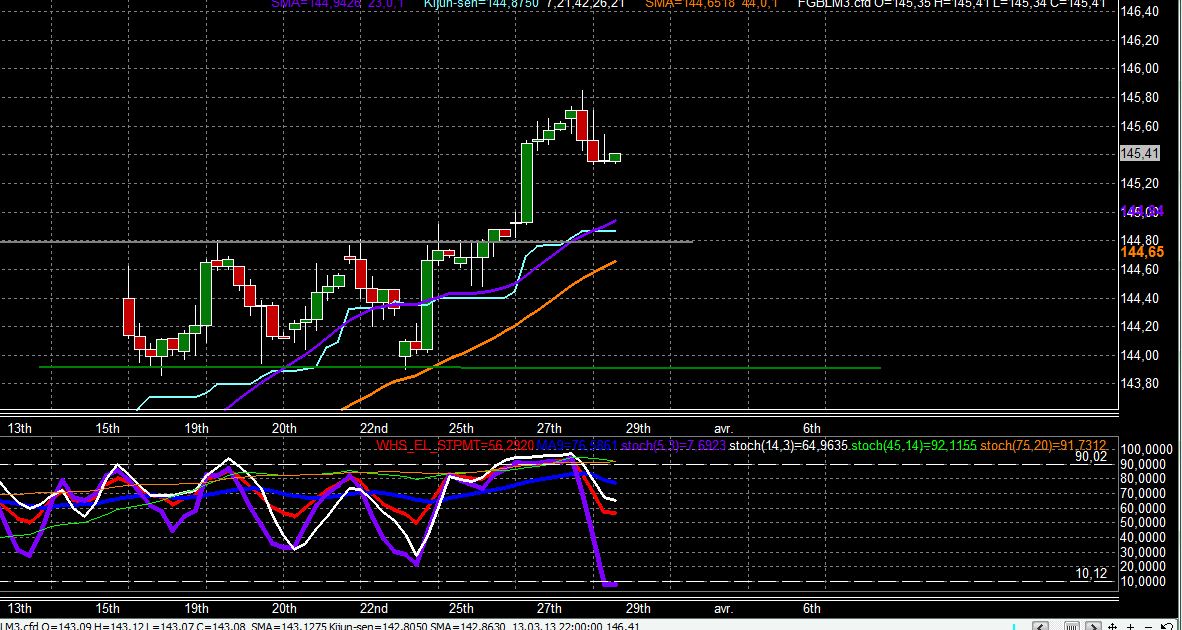The image size is (1182, 630).
Task: Click the FGBLM3.cfd OHLC header text
Action: (951, 4)
